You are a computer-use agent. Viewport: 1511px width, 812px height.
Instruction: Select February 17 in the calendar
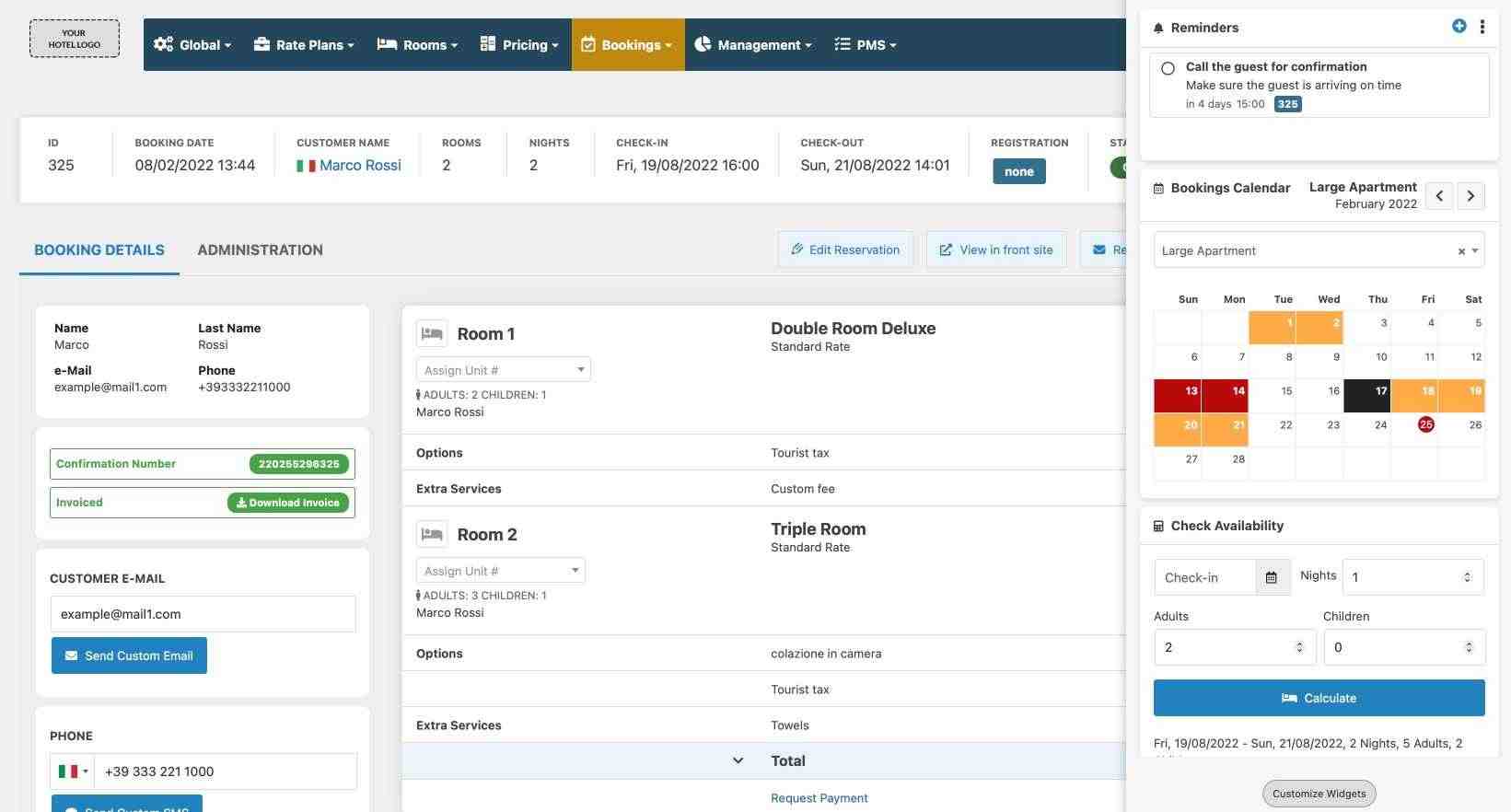[x=1367, y=396]
